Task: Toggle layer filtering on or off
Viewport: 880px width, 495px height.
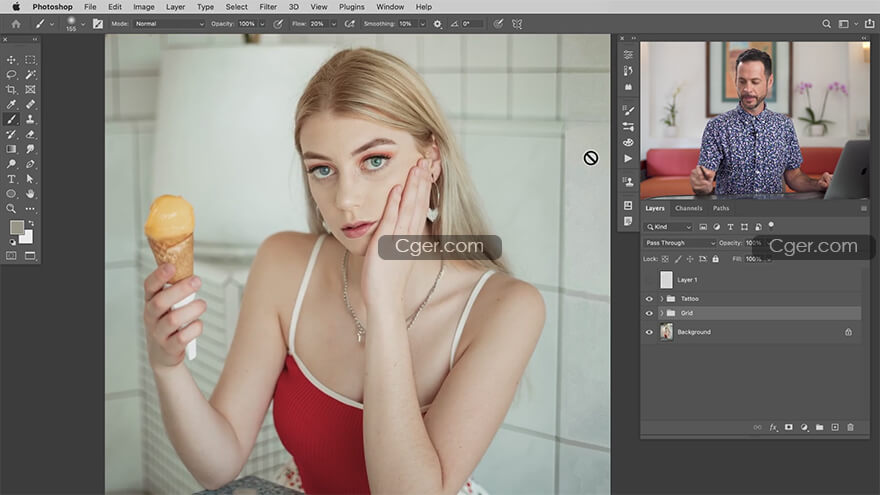Action: [771, 225]
